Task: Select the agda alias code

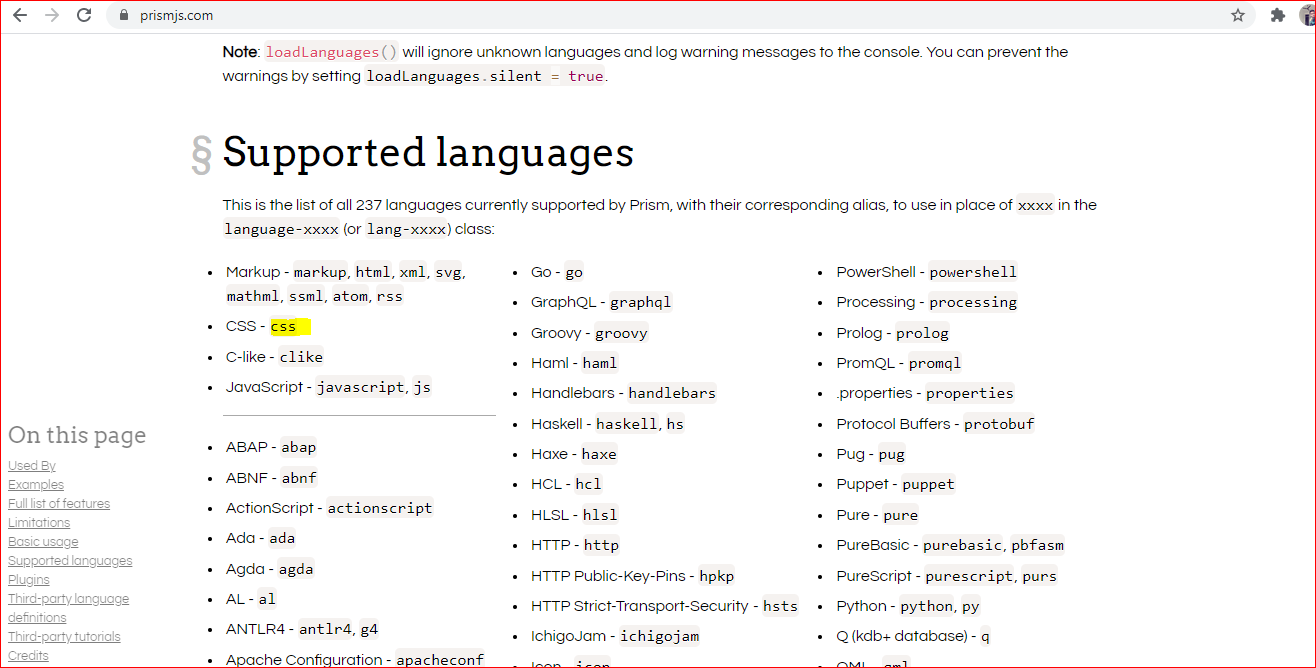Action: click(296, 569)
